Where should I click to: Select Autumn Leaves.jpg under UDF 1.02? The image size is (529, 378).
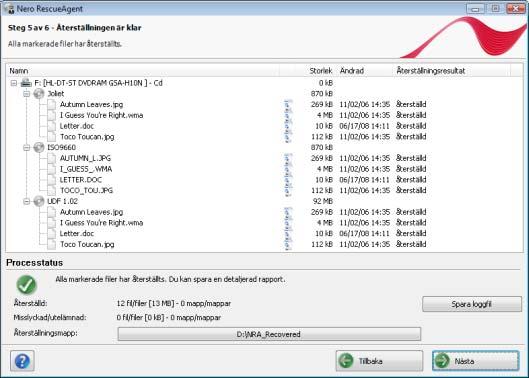coord(91,212)
